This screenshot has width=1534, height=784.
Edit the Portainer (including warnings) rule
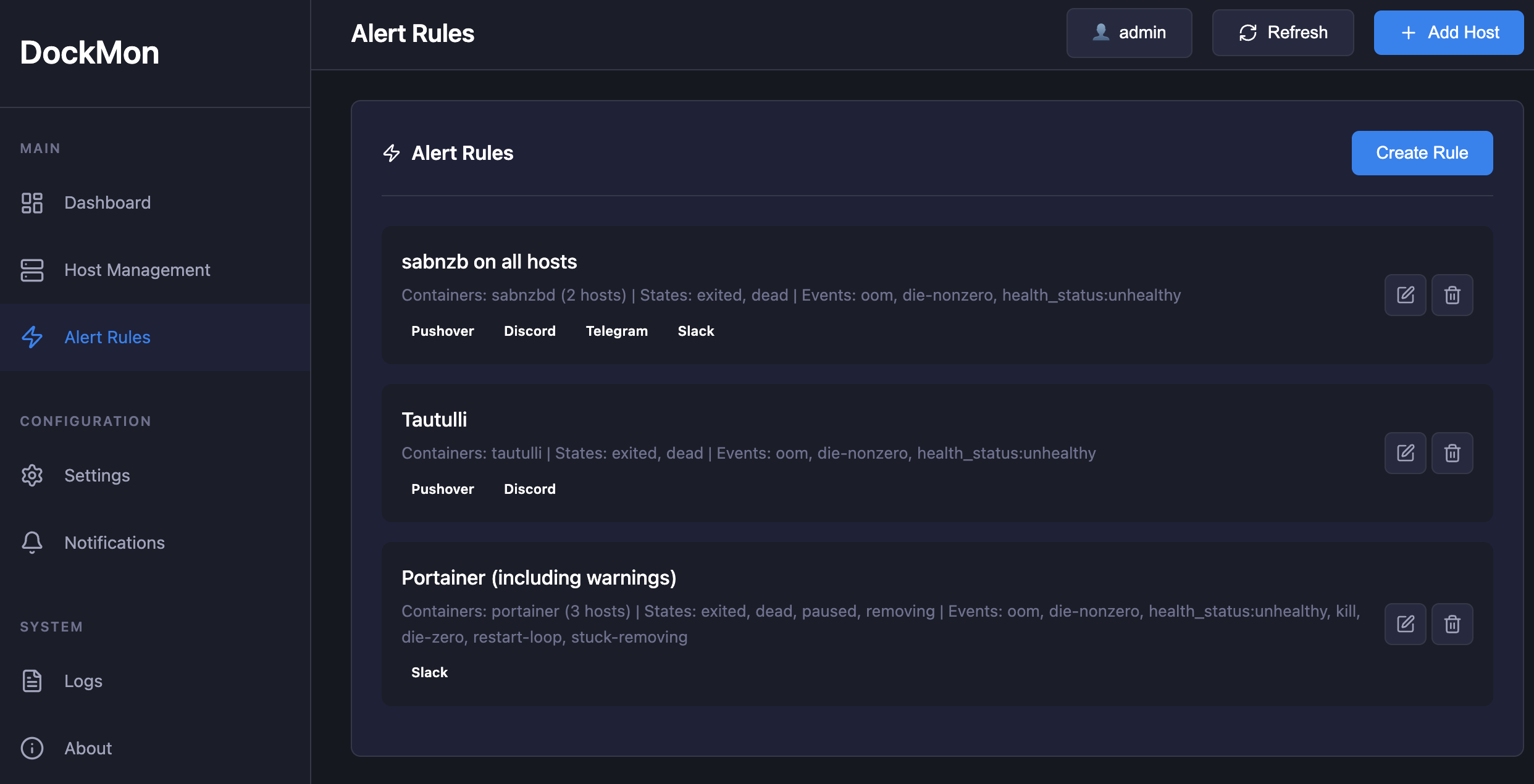(1405, 624)
